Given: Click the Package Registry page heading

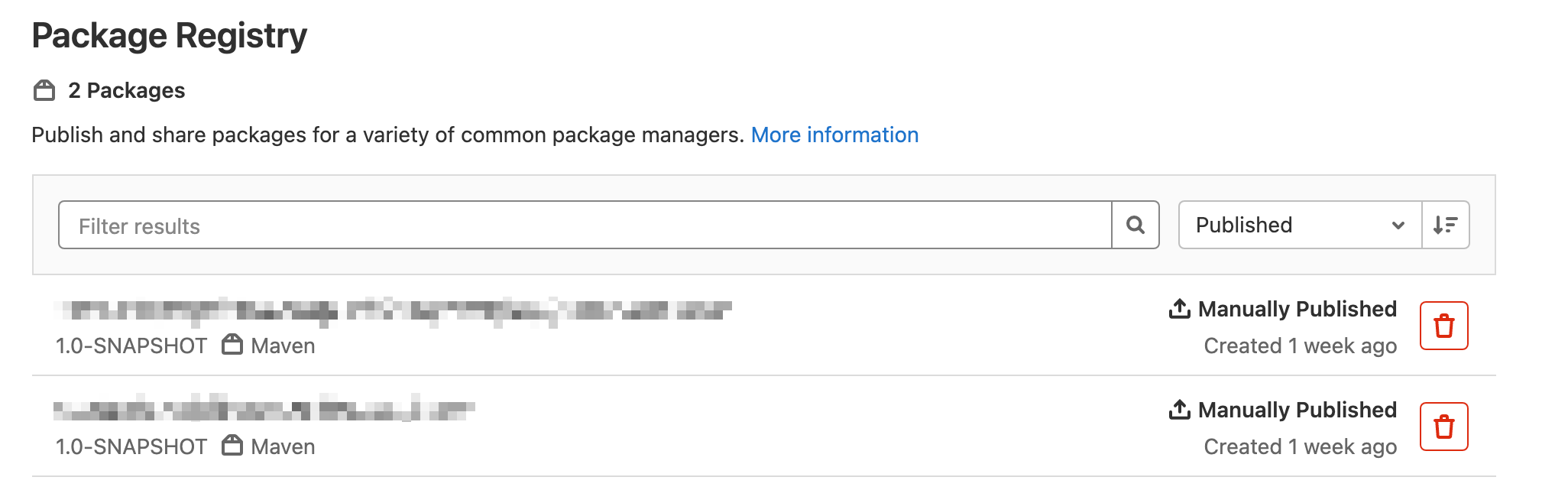Looking at the screenshot, I should [x=170, y=36].
